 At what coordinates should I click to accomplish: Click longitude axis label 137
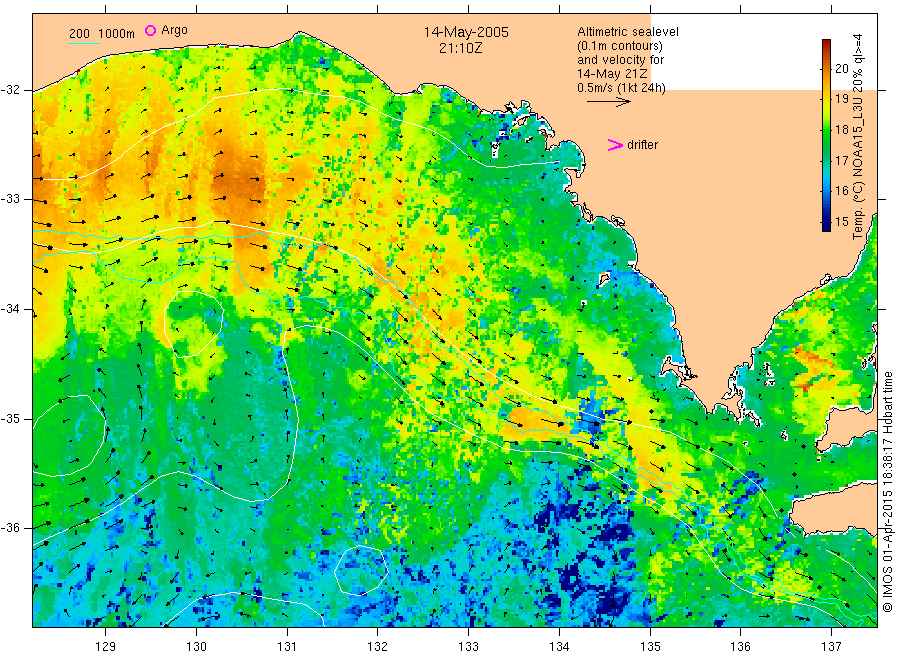point(831,647)
